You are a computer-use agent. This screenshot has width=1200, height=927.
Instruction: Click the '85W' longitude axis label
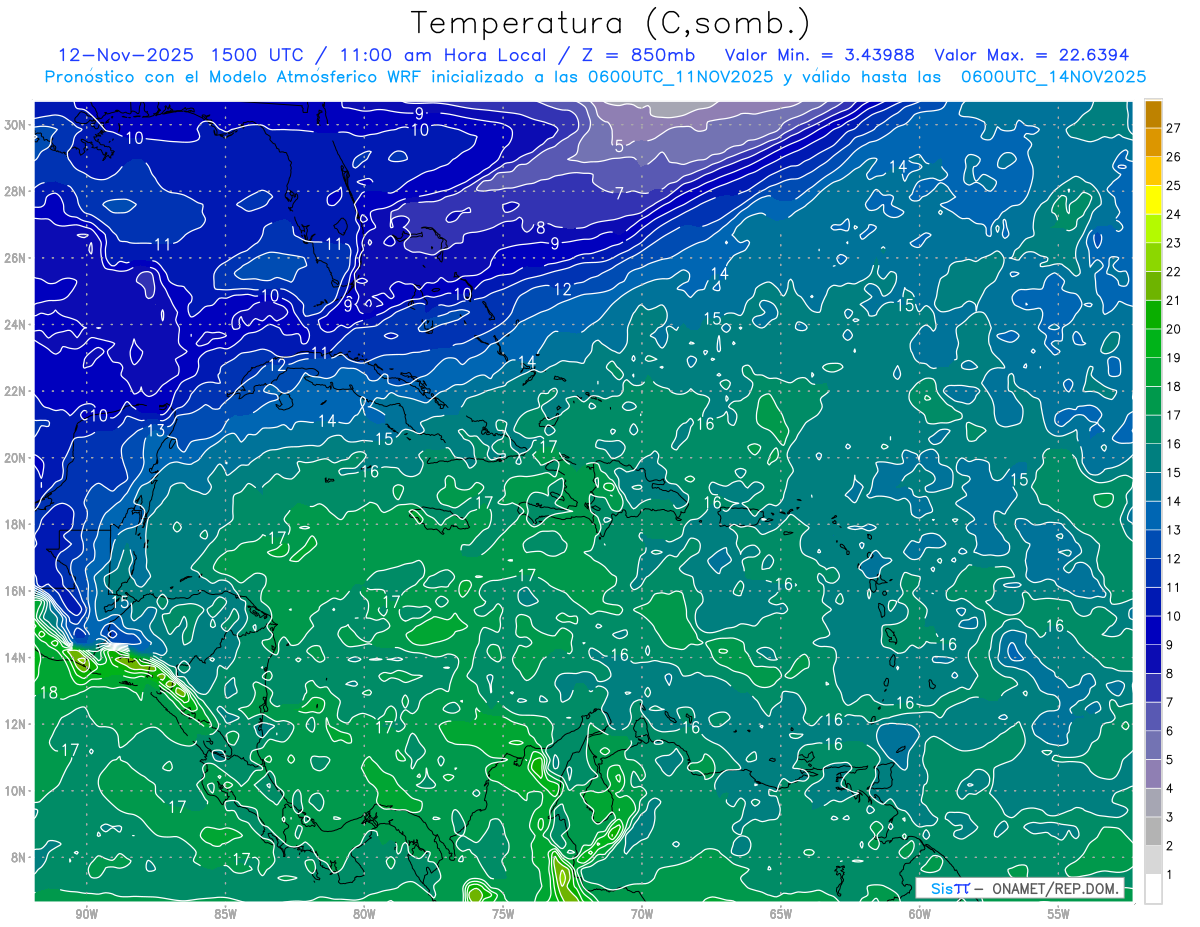[x=224, y=914]
